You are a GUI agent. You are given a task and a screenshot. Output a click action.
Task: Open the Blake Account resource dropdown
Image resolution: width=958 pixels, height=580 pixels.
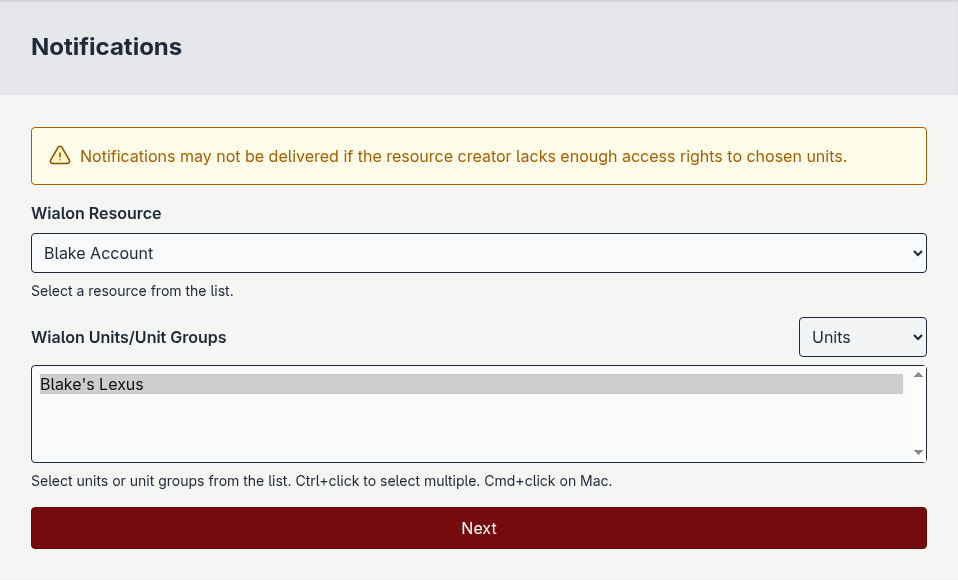(478, 253)
